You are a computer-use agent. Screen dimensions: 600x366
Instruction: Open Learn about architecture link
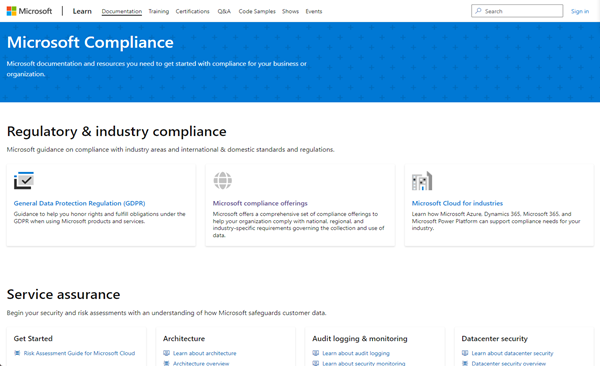204,353
